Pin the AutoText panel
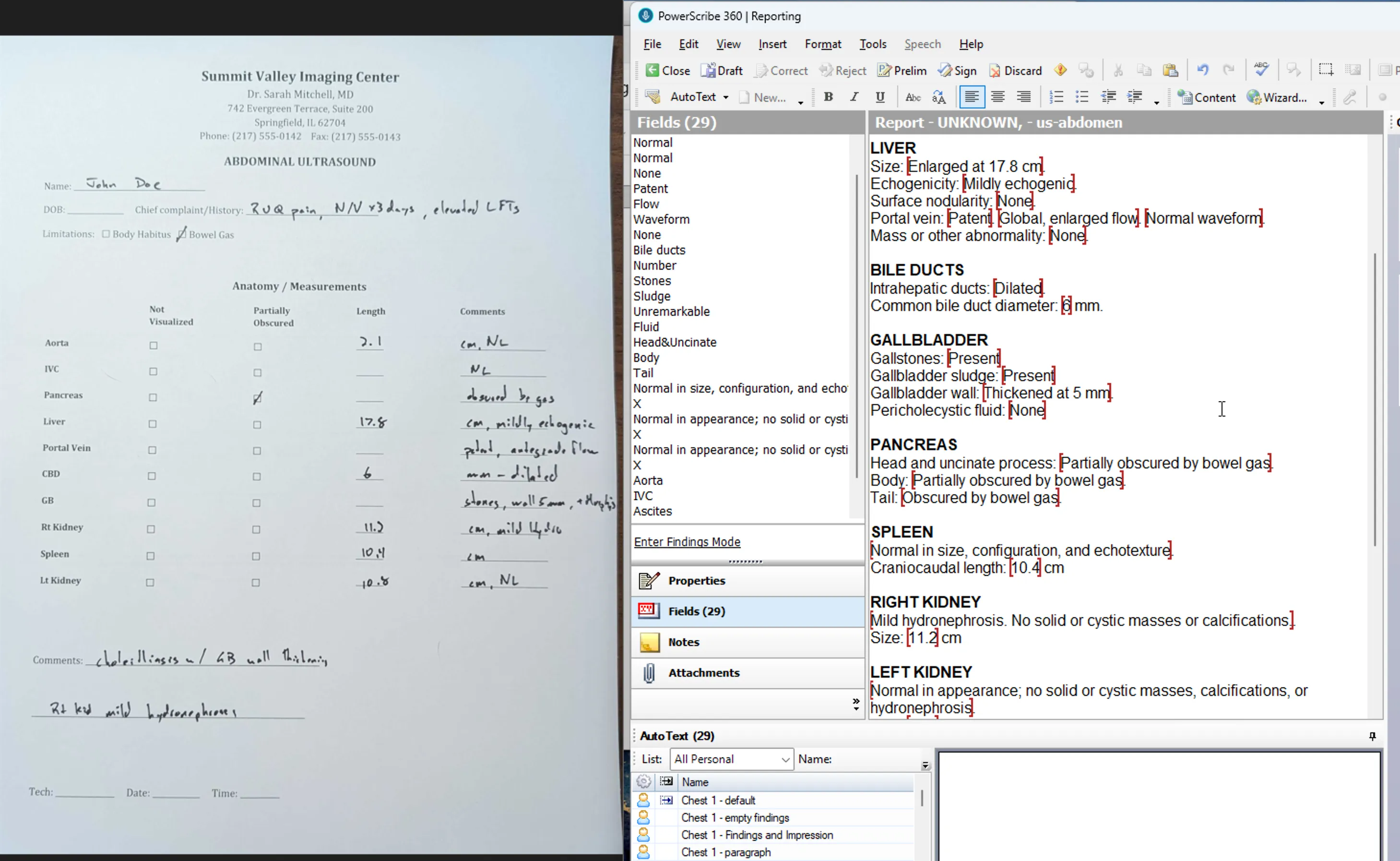Viewport: 1400px width, 861px height. tap(1373, 736)
